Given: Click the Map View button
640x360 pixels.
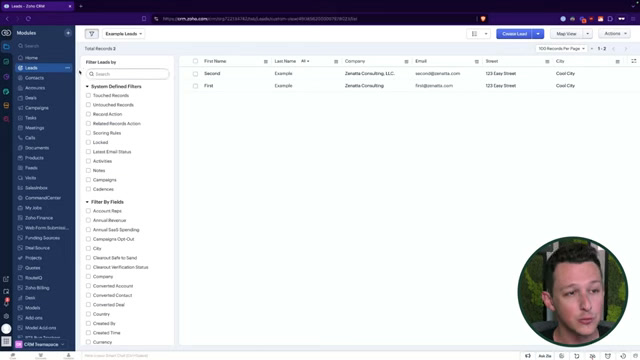Looking at the screenshot, I should 566,34.
